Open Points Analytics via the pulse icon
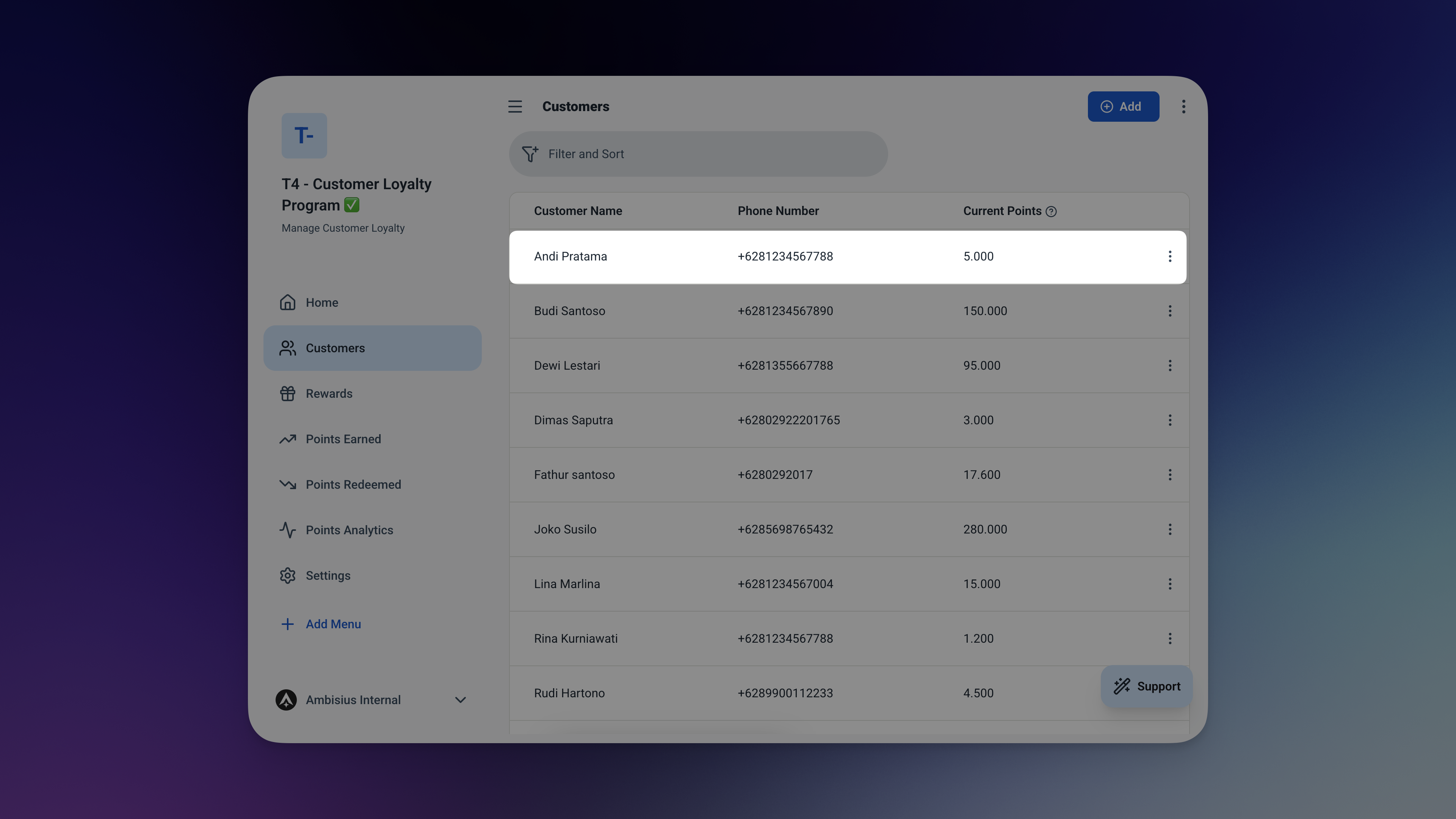This screenshot has height=819, width=1456. (287, 530)
